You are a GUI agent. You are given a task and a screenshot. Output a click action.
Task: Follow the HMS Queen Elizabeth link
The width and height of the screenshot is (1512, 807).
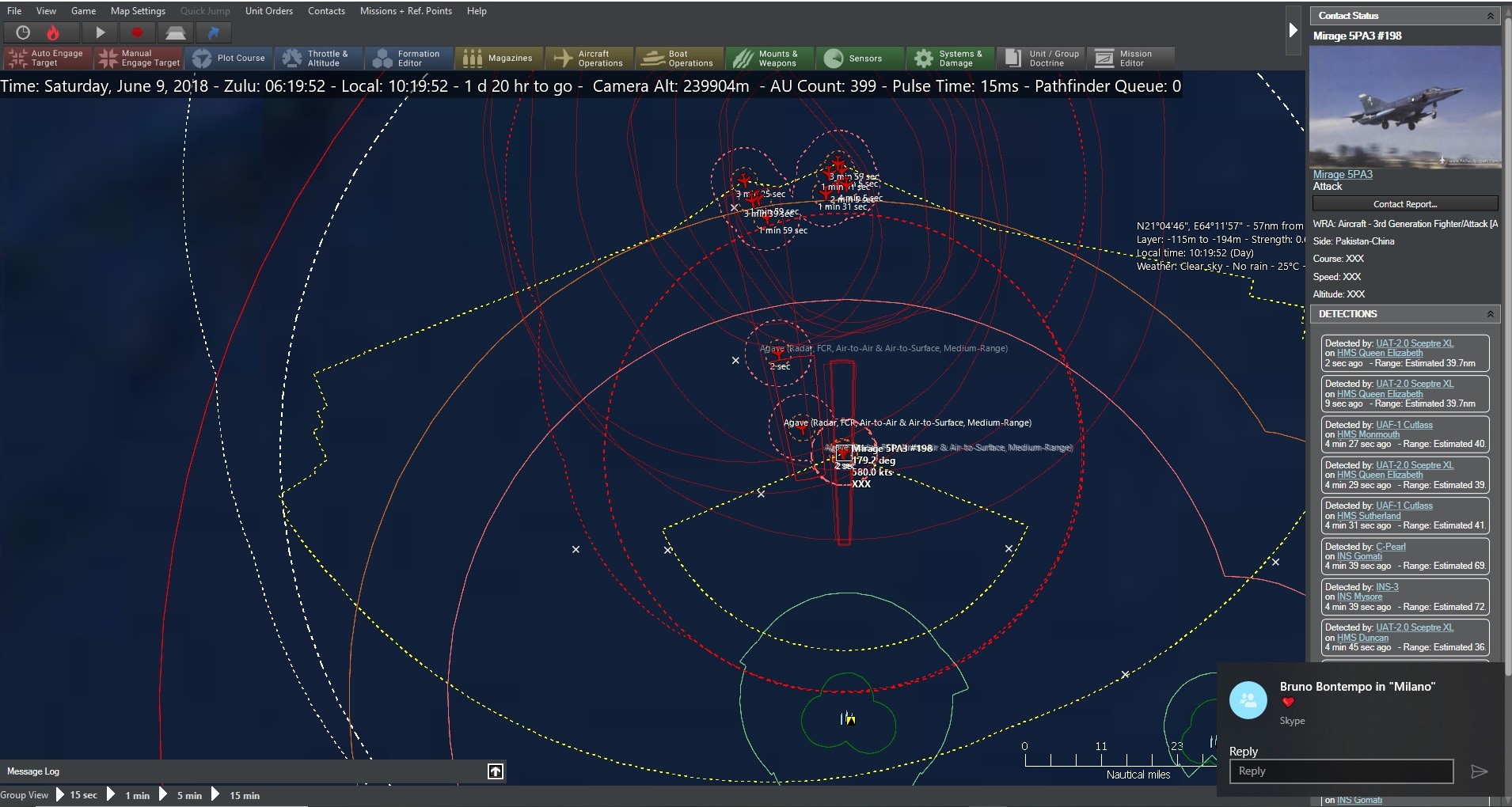pos(1382,353)
